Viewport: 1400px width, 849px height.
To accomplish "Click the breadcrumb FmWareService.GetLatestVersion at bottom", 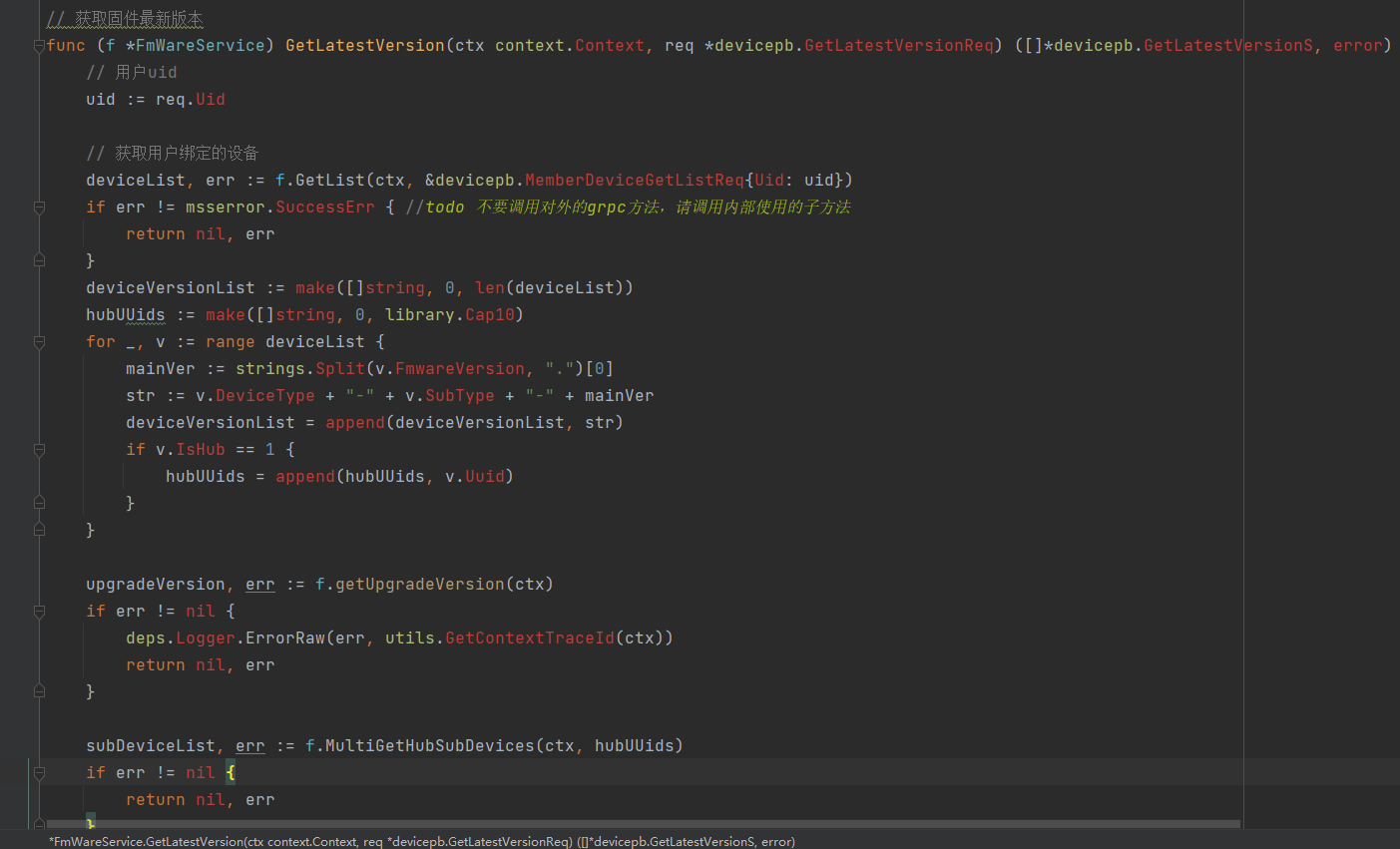I will [421, 841].
